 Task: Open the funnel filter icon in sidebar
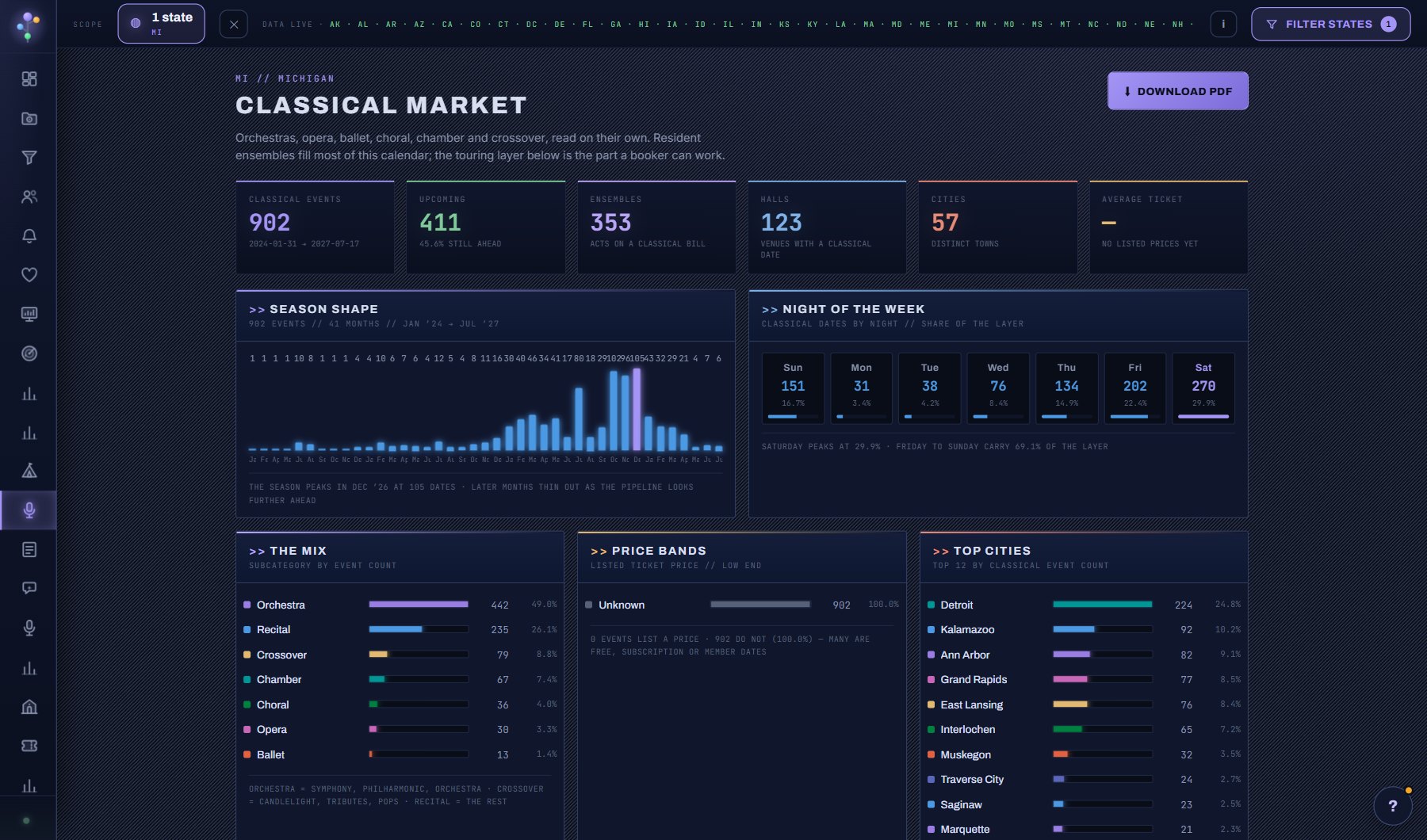click(x=29, y=158)
